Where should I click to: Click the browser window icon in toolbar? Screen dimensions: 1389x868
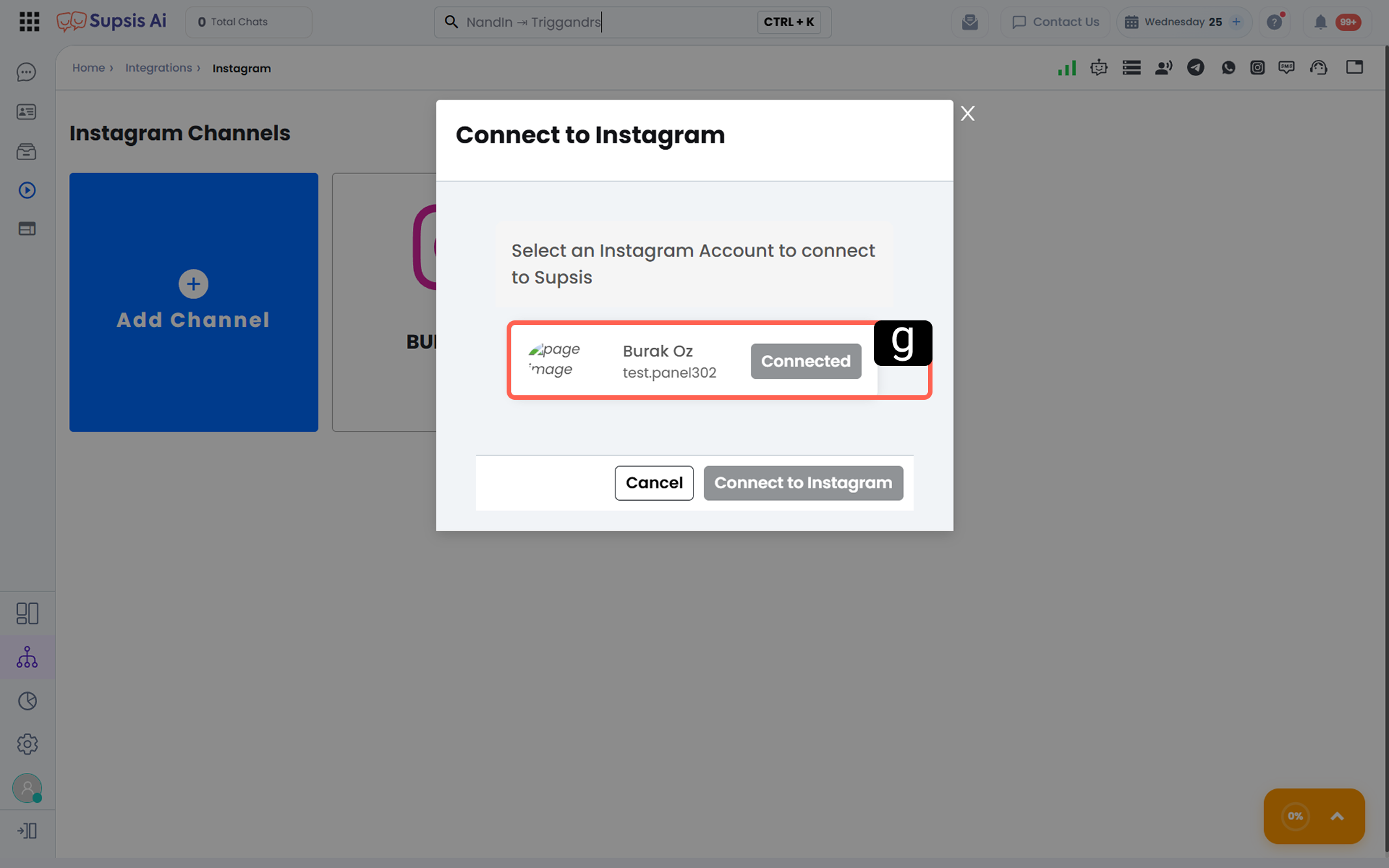pos(1354,67)
